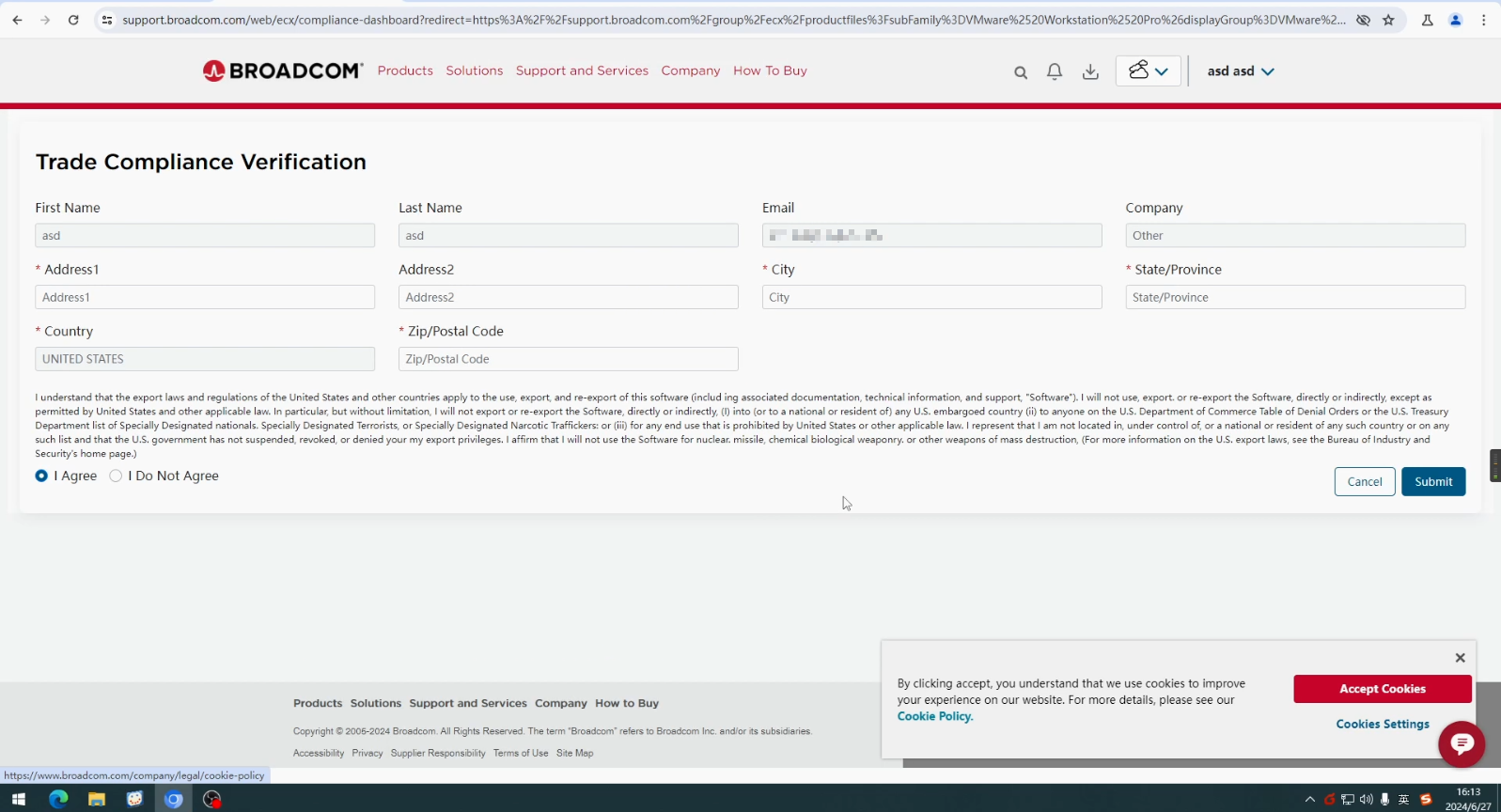
Task: Expand the asd asd account menu
Action: click(1241, 71)
